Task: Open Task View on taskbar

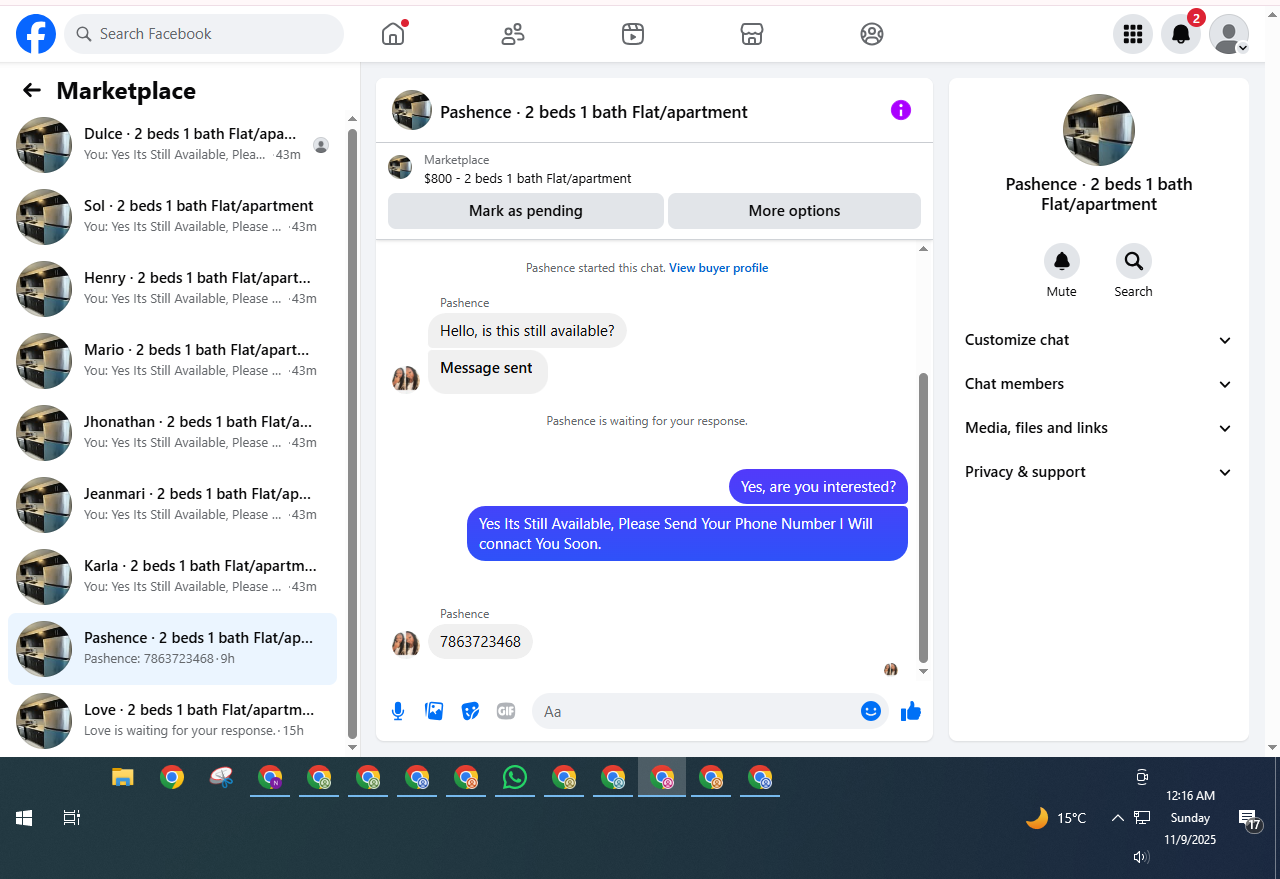Action: pos(71,818)
